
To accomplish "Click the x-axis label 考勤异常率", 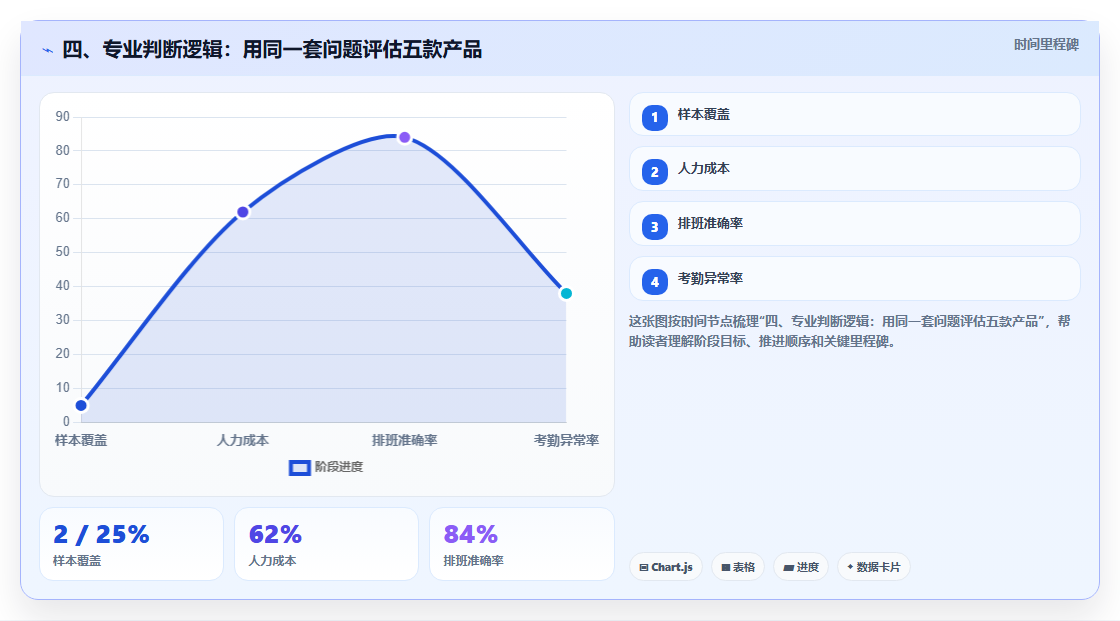I will [566, 441].
